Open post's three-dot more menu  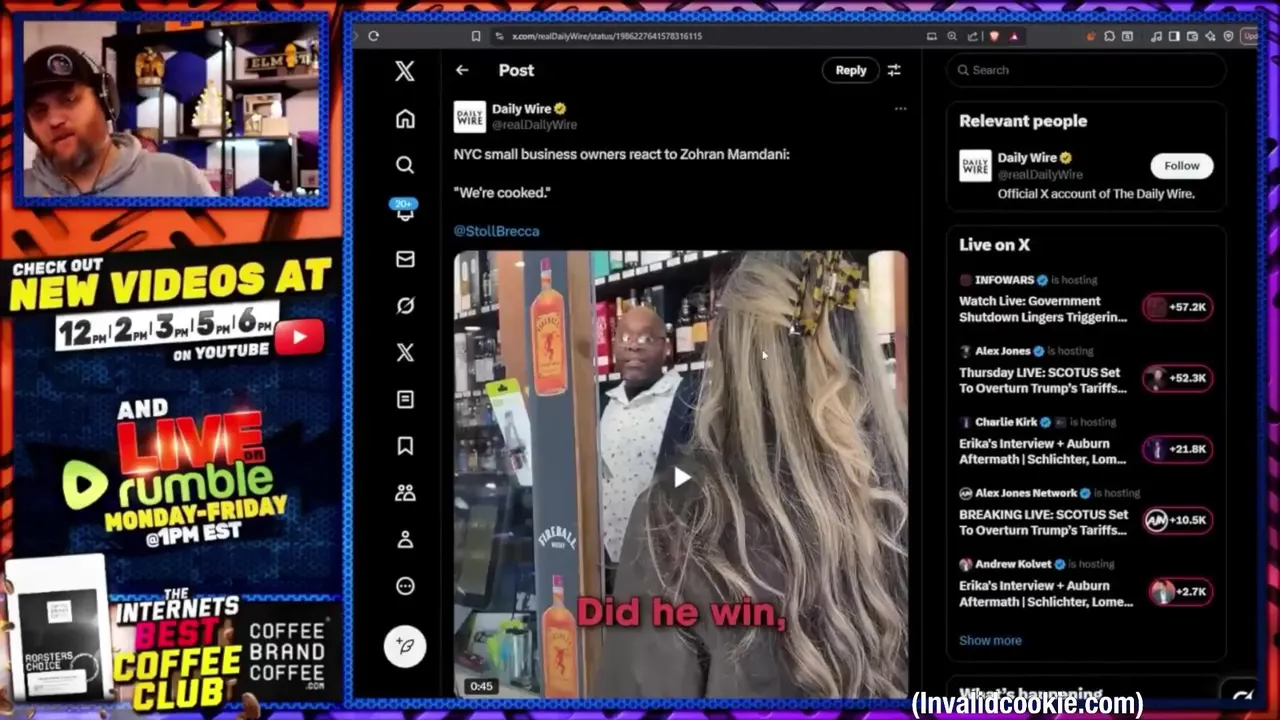tap(900, 108)
